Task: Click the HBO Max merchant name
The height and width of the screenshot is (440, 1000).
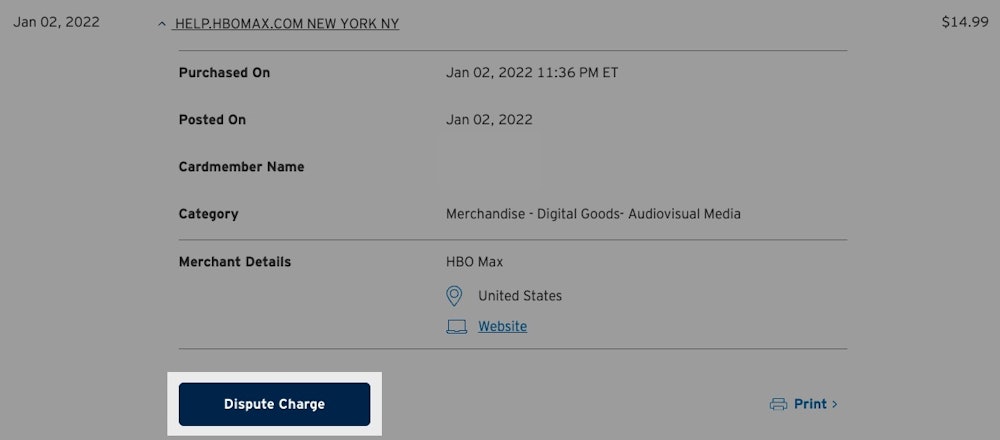Action: (474, 262)
